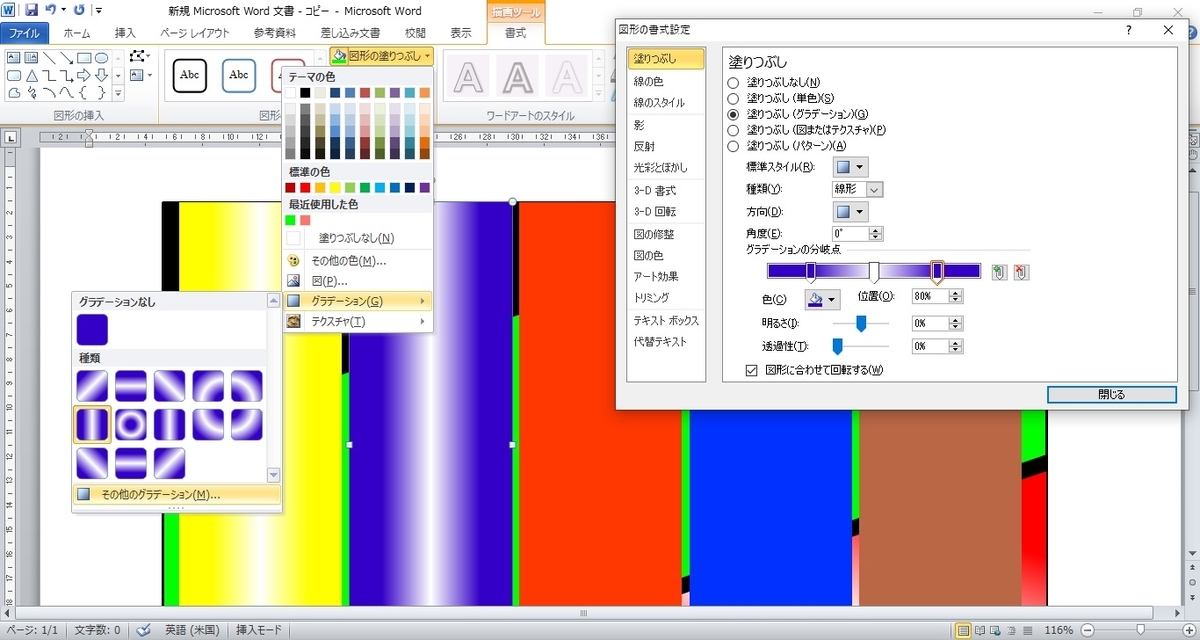Open テキスト ボックス category in dialog
Image resolution: width=1200 pixels, height=640 pixels.
coord(665,320)
